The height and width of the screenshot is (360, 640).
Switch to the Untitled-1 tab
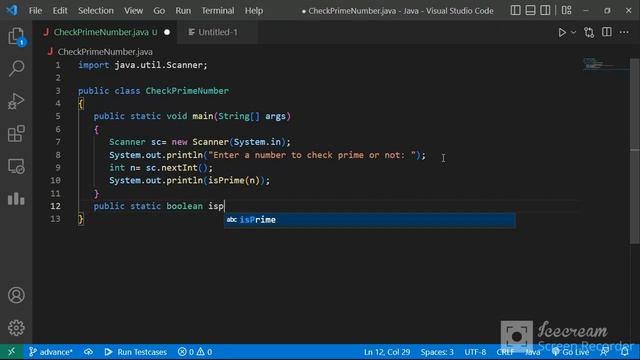(x=218, y=32)
